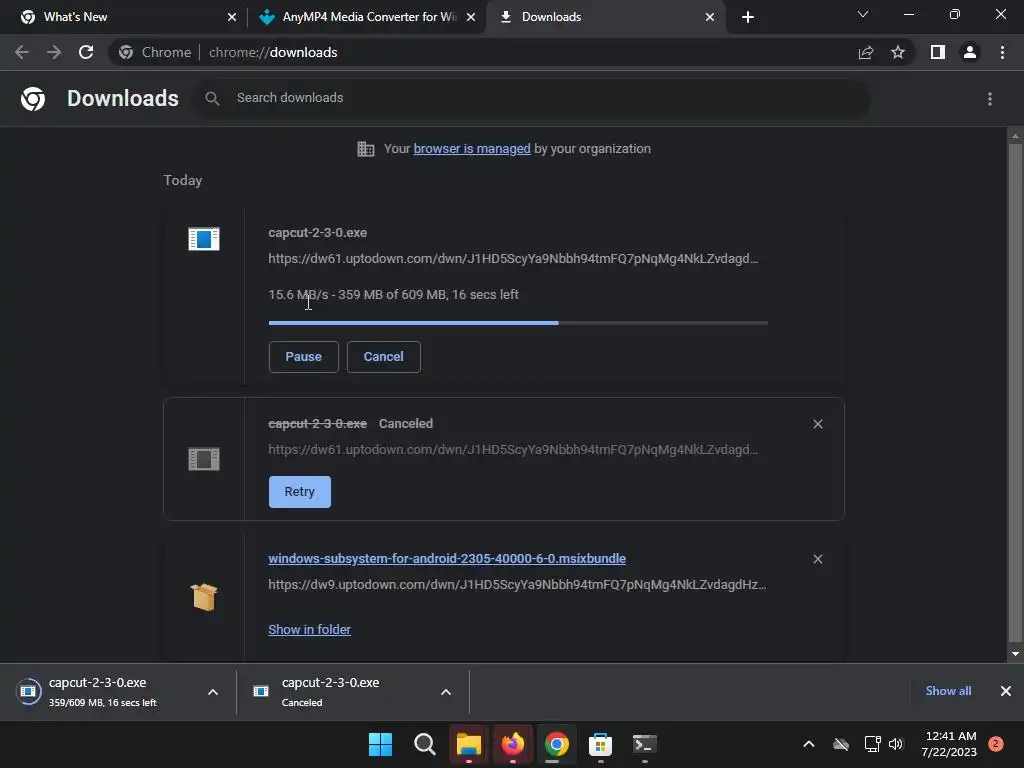Open a new browser tab
The height and width of the screenshot is (768, 1024).
pyautogui.click(x=748, y=17)
